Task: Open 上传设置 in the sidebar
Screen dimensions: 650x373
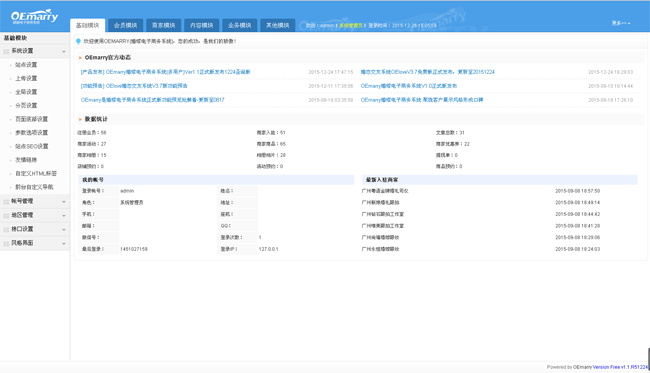Action: [26, 78]
